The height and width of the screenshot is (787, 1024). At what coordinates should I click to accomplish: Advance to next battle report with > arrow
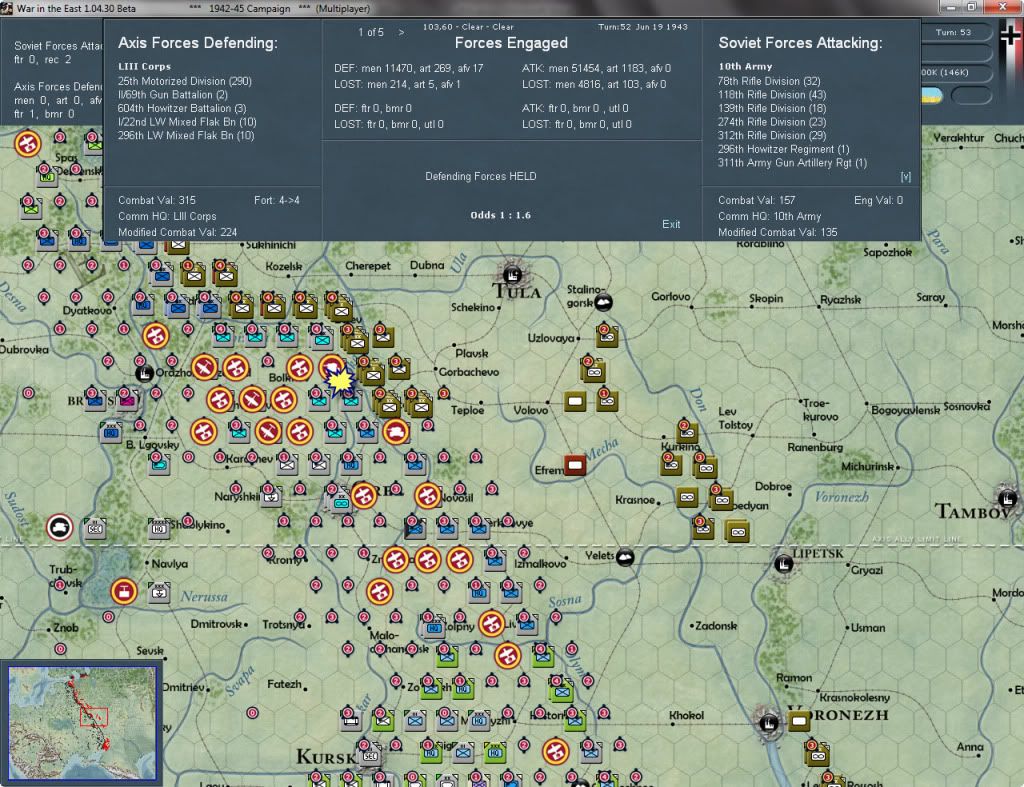tap(401, 32)
